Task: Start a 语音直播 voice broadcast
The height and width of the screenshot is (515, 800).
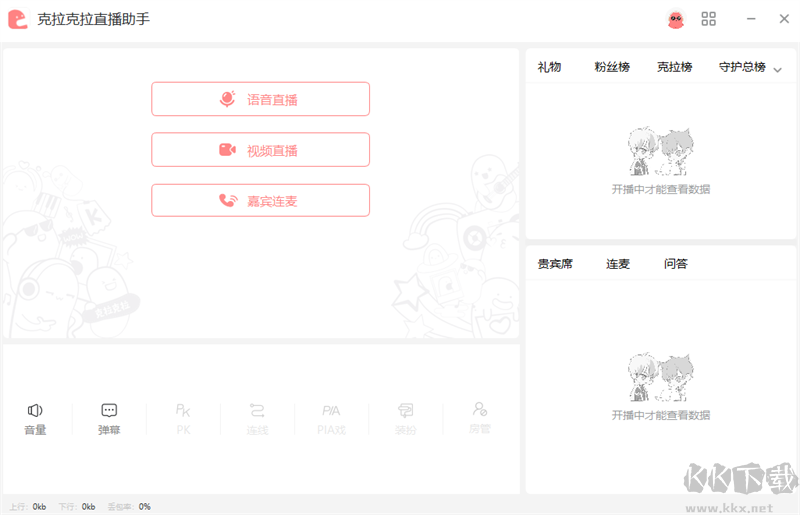Action: coord(260,99)
